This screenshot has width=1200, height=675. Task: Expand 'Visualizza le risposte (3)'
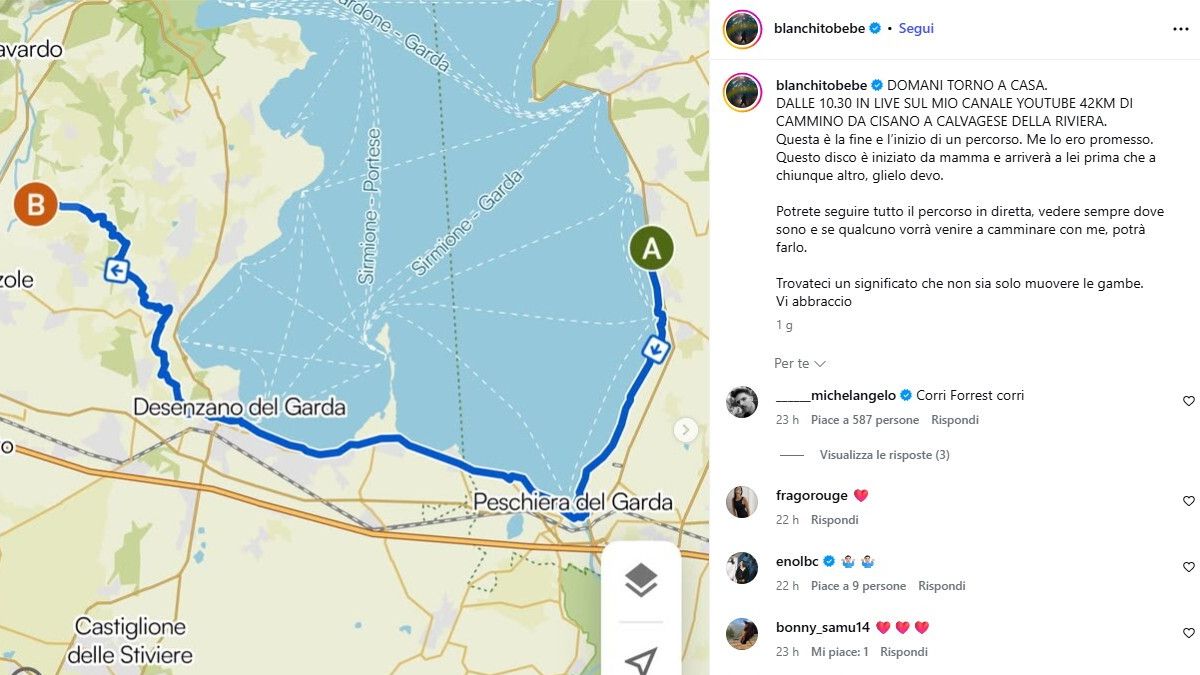pos(884,455)
